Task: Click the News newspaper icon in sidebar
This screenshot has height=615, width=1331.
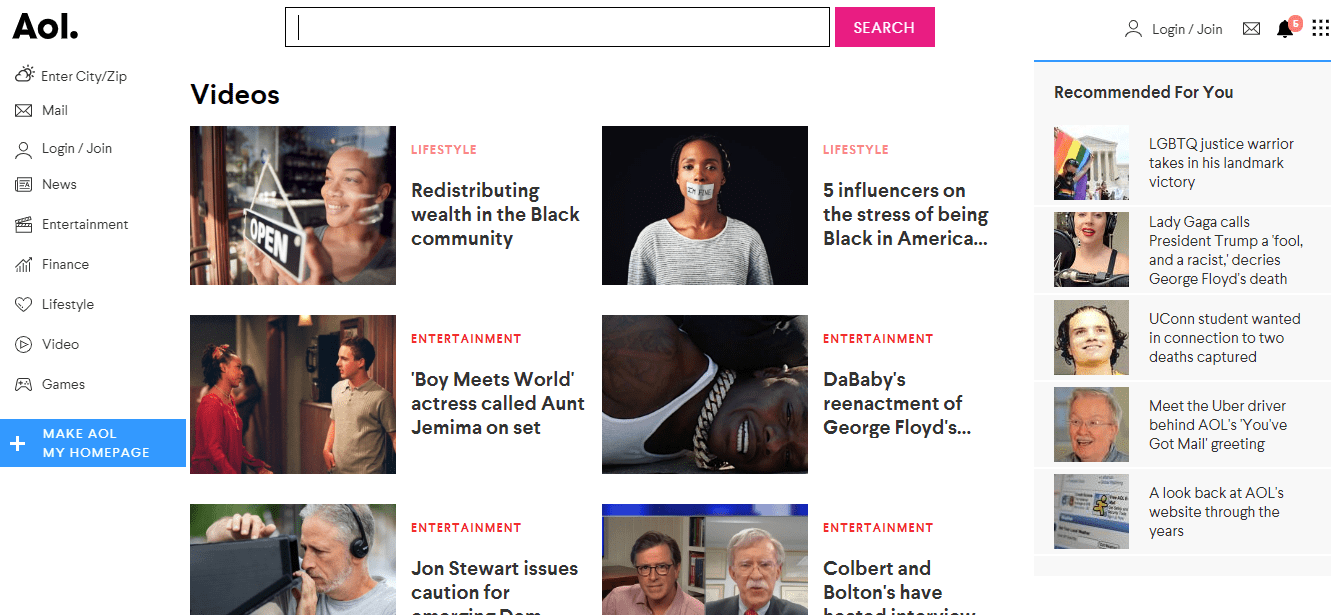Action: pyautogui.click(x=24, y=185)
